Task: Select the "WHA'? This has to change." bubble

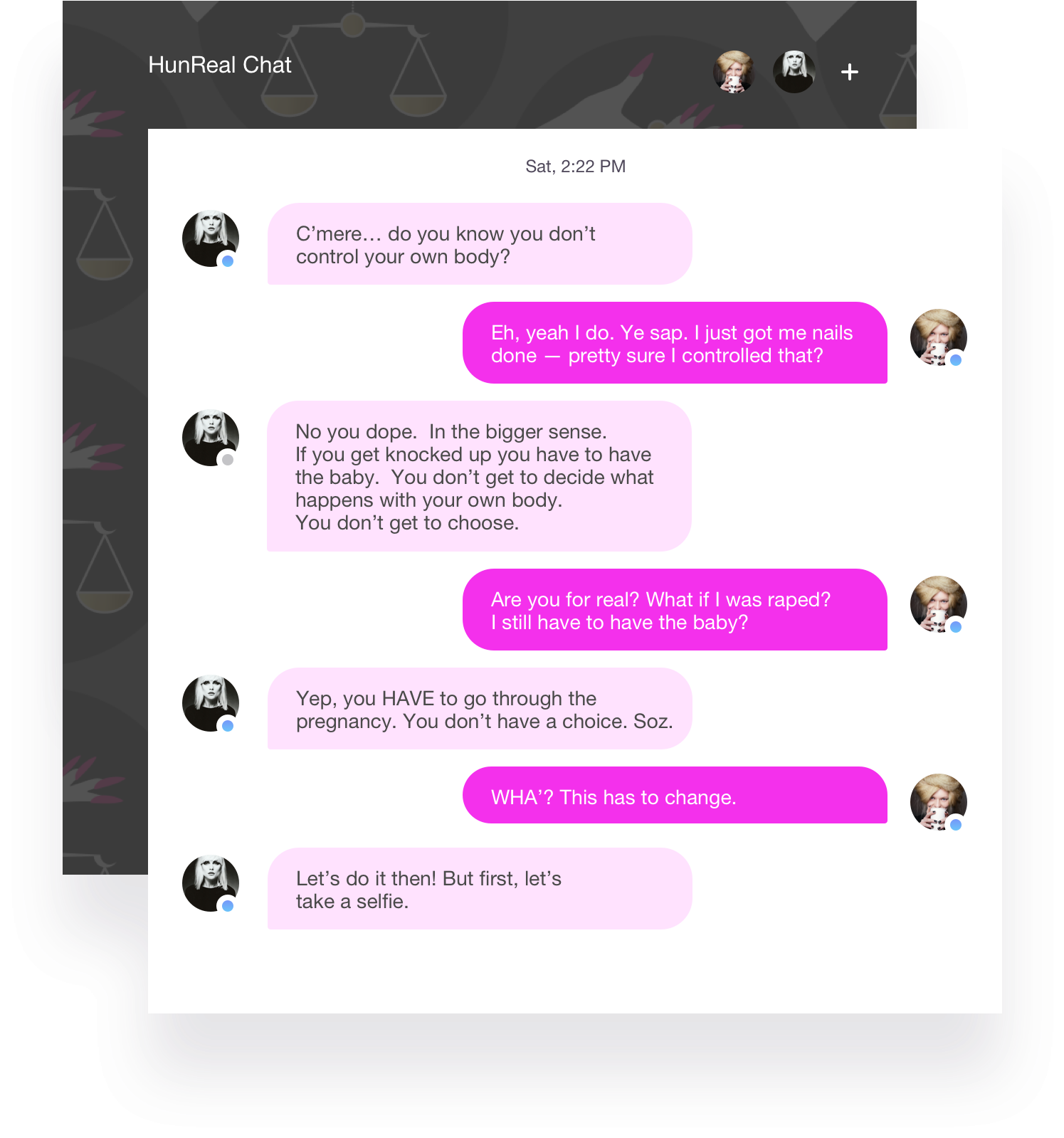Action: click(x=675, y=795)
